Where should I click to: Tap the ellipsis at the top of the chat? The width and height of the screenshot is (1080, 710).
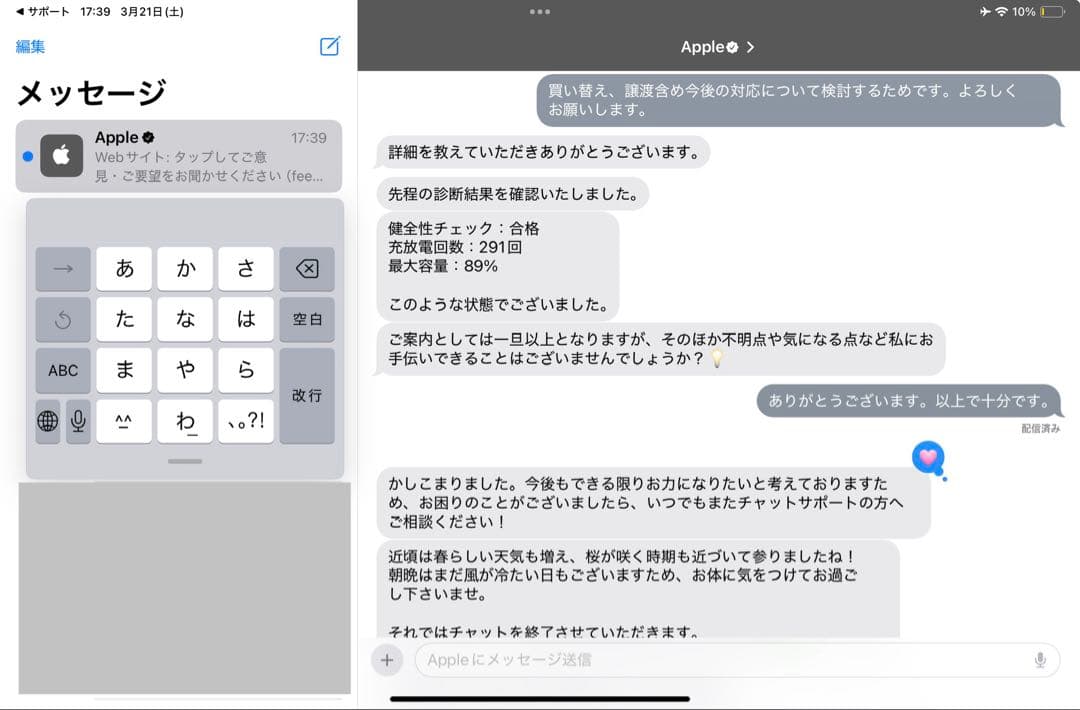point(540,12)
